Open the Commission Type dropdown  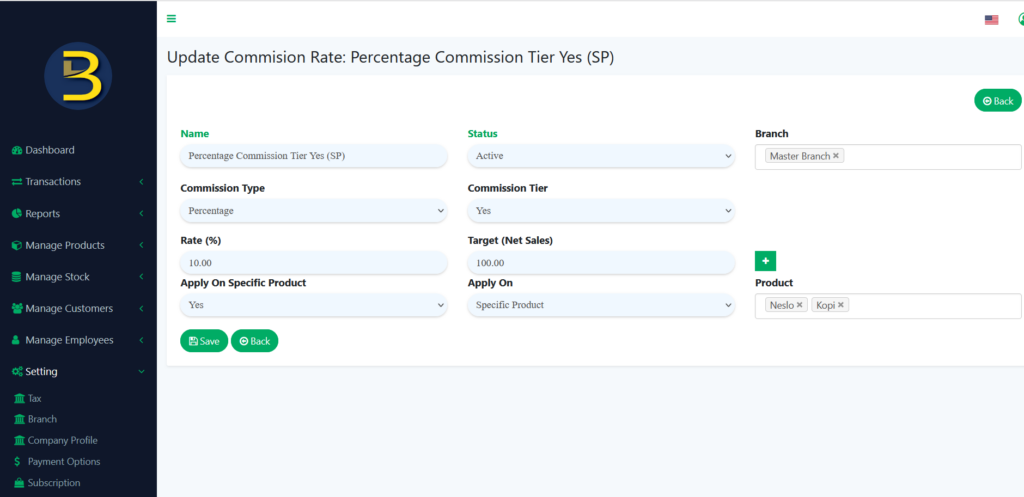313,211
